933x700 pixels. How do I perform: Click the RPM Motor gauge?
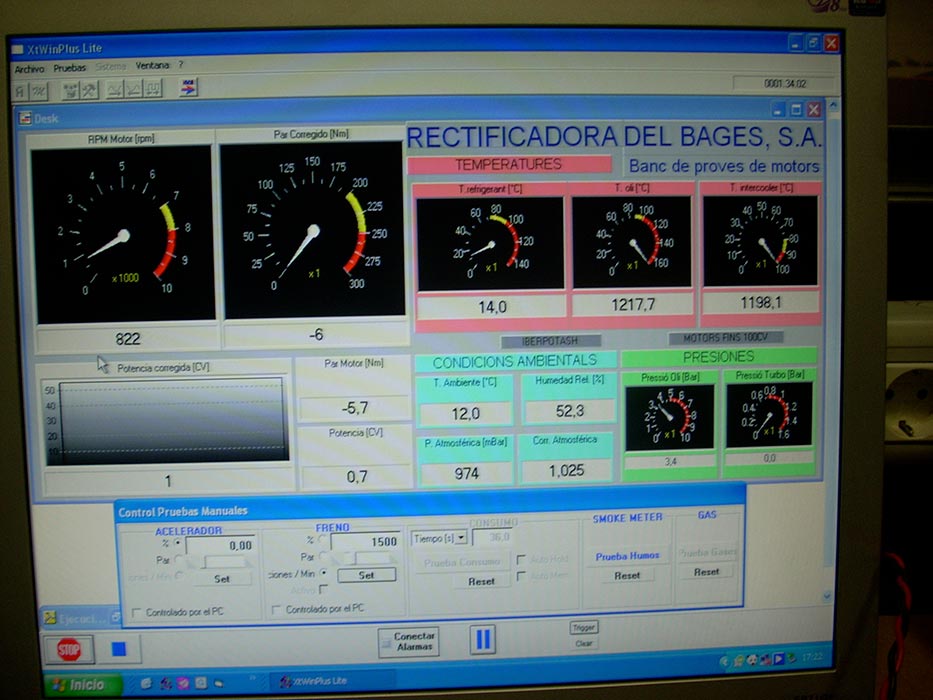pyautogui.click(x=123, y=235)
